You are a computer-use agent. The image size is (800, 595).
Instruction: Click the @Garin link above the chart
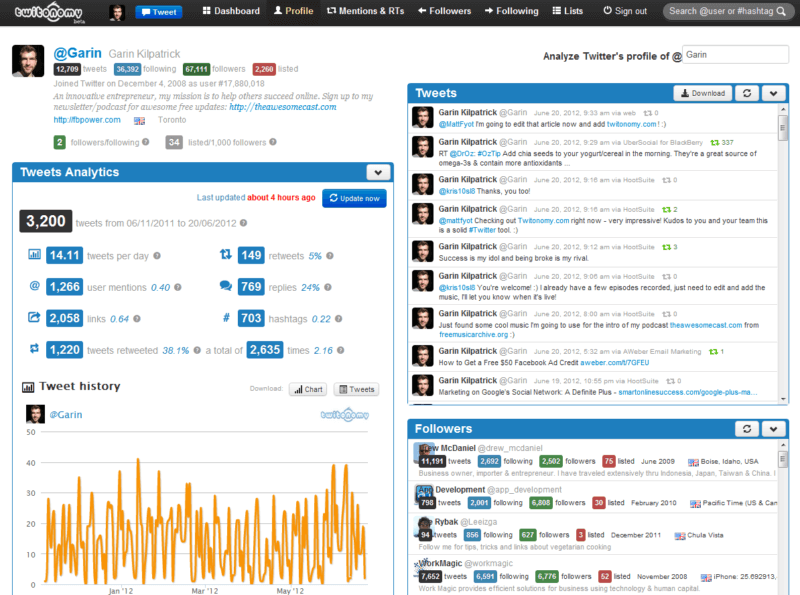point(66,414)
